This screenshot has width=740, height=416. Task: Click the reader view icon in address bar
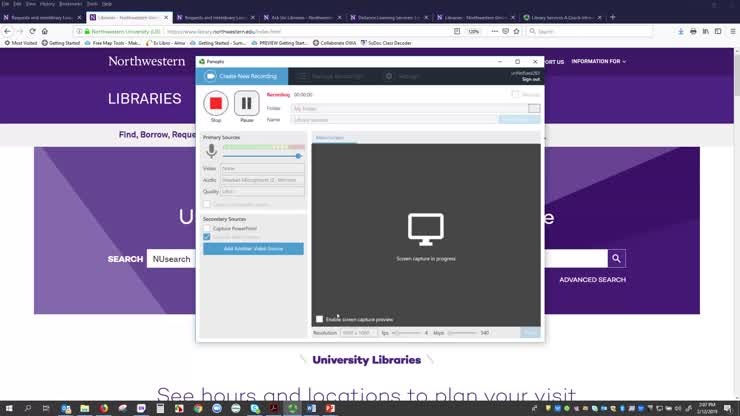coord(457,31)
